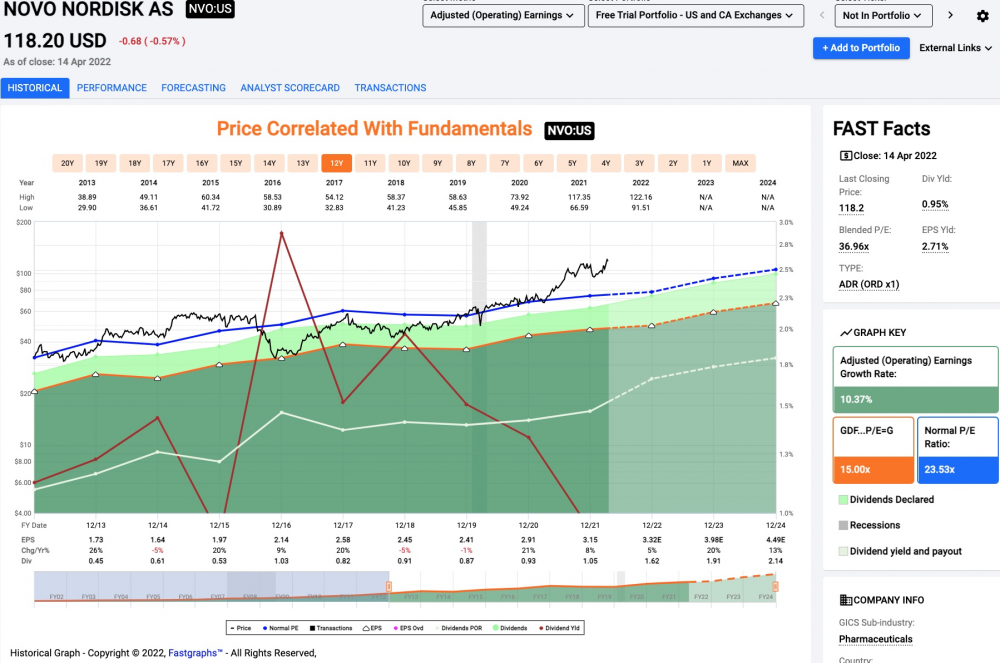
Task: Select 13Y time range
Action: click(x=303, y=163)
